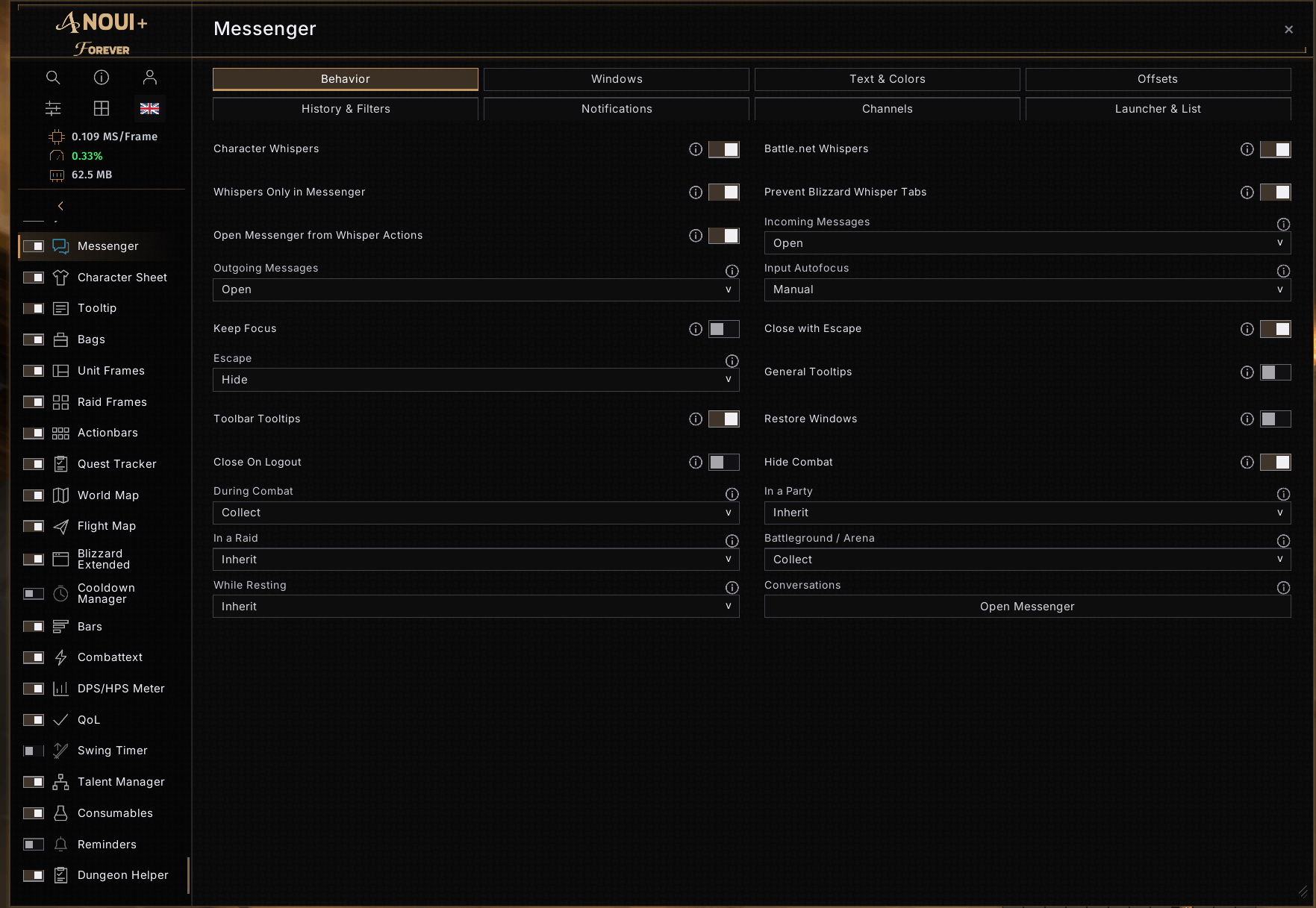Click the search magnifier icon in sidebar

(x=53, y=78)
